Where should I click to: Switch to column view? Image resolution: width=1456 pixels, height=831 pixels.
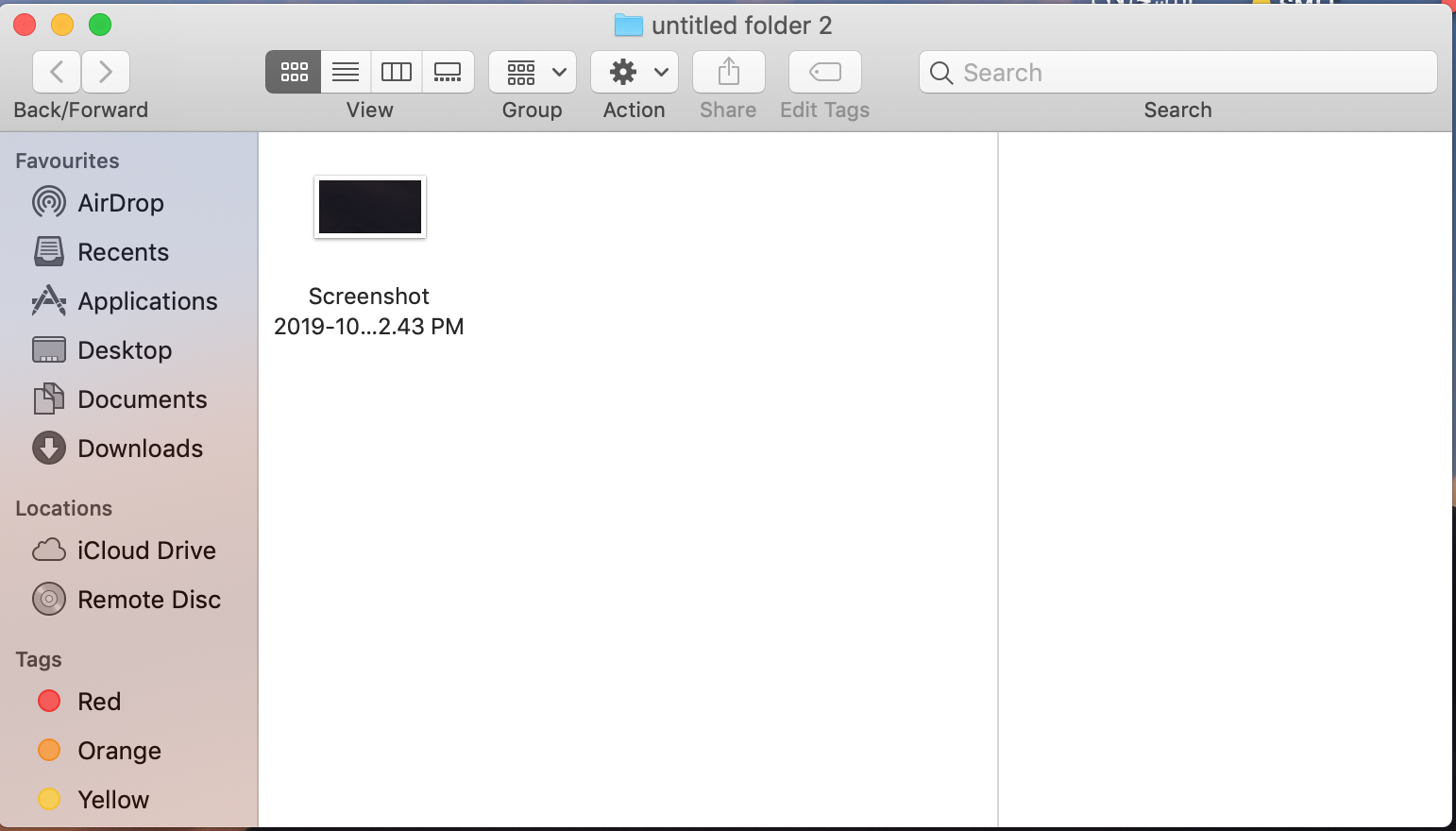pyautogui.click(x=397, y=72)
